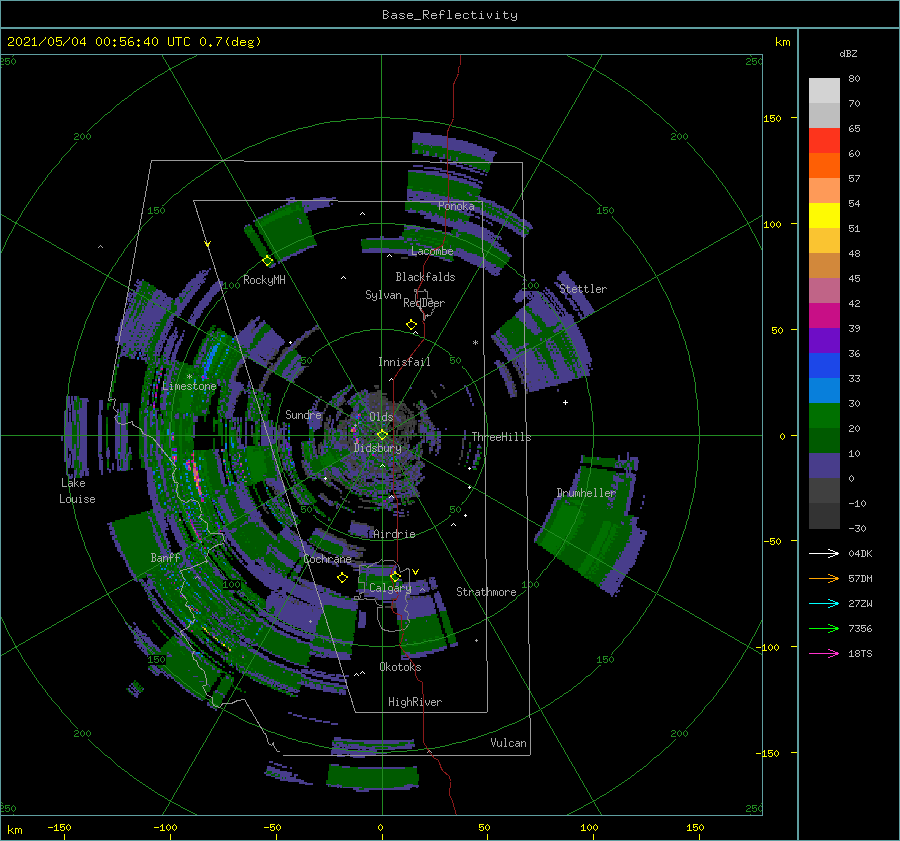Pick the yellow 54-51 dBZ color swatch
This screenshot has height=841, width=900.
coord(824,216)
